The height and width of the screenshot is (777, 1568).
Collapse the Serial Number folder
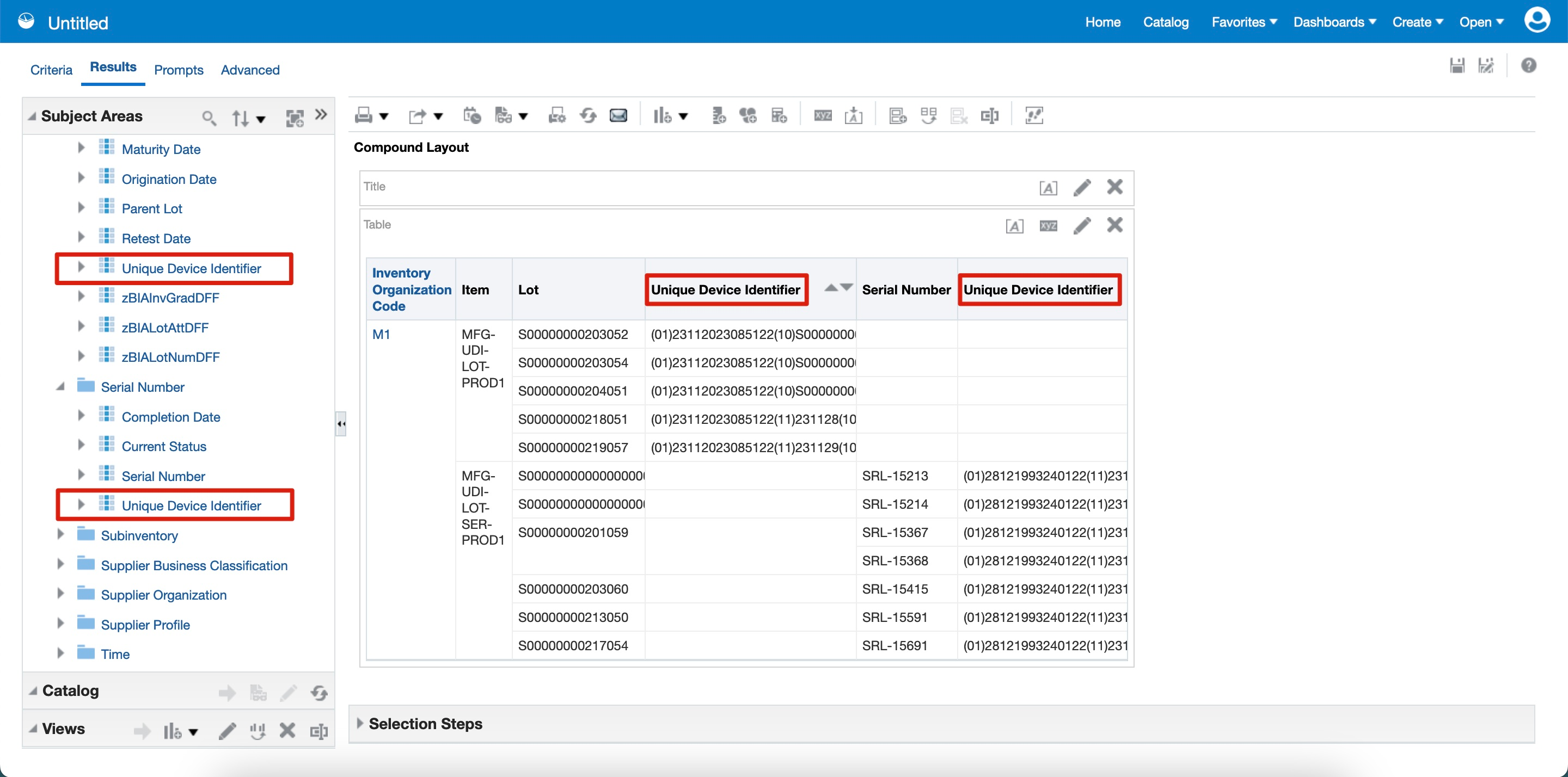click(x=61, y=387)
